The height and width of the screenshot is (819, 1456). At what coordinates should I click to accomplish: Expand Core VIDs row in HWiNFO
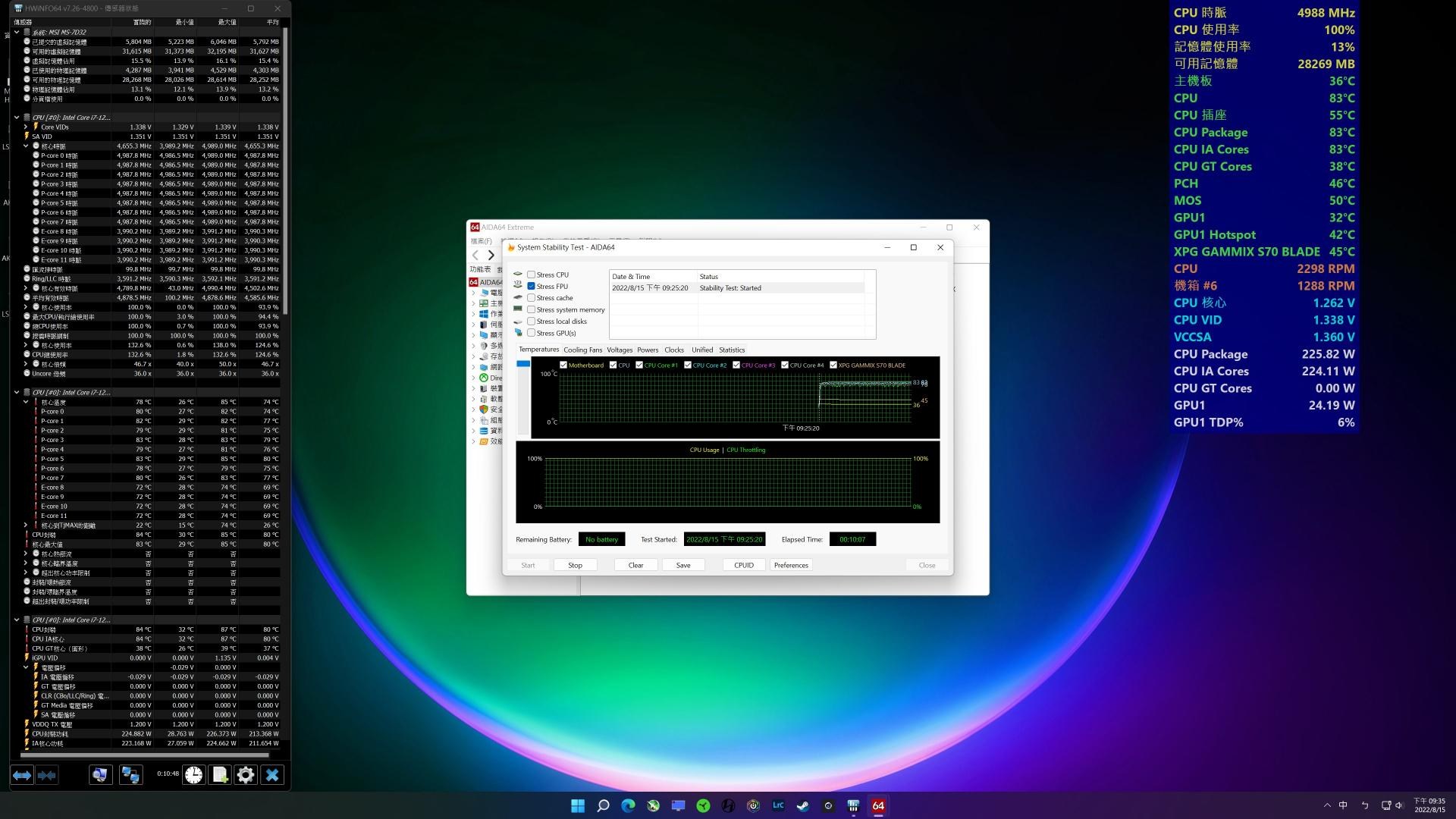coord(26,127)
